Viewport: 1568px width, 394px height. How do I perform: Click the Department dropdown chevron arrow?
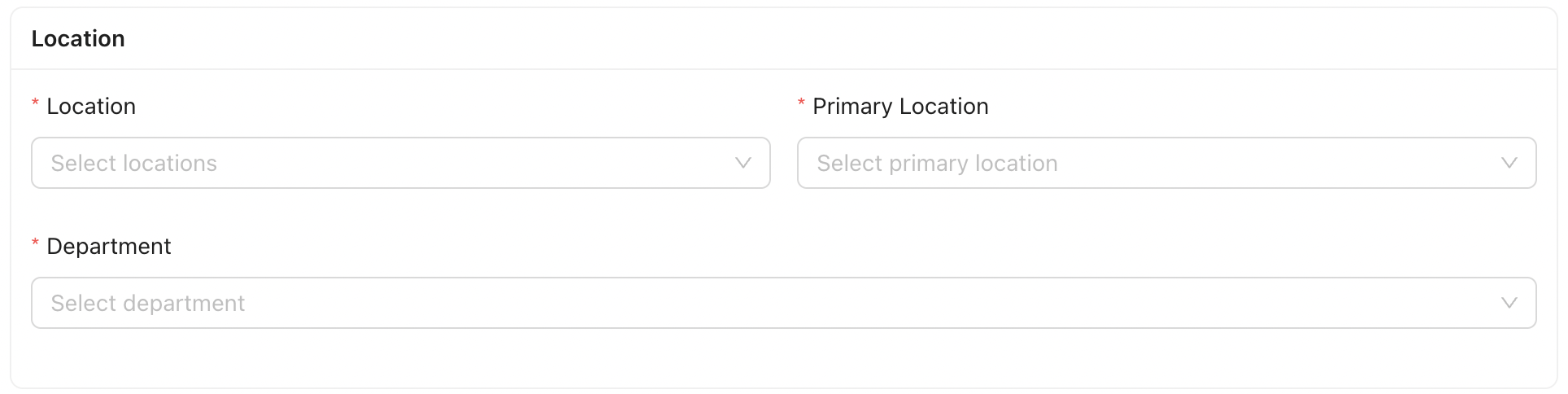point(1509,303)
